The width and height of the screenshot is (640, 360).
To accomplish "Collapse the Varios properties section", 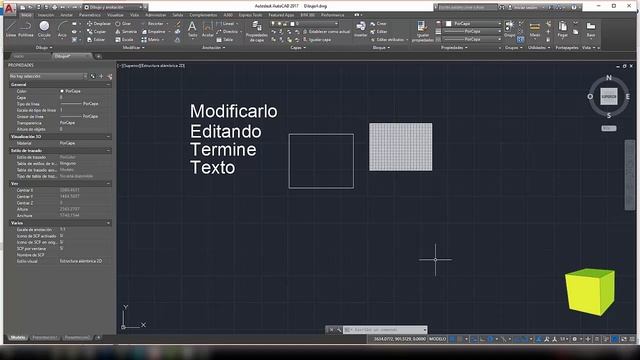I will (x=108, y=223).
